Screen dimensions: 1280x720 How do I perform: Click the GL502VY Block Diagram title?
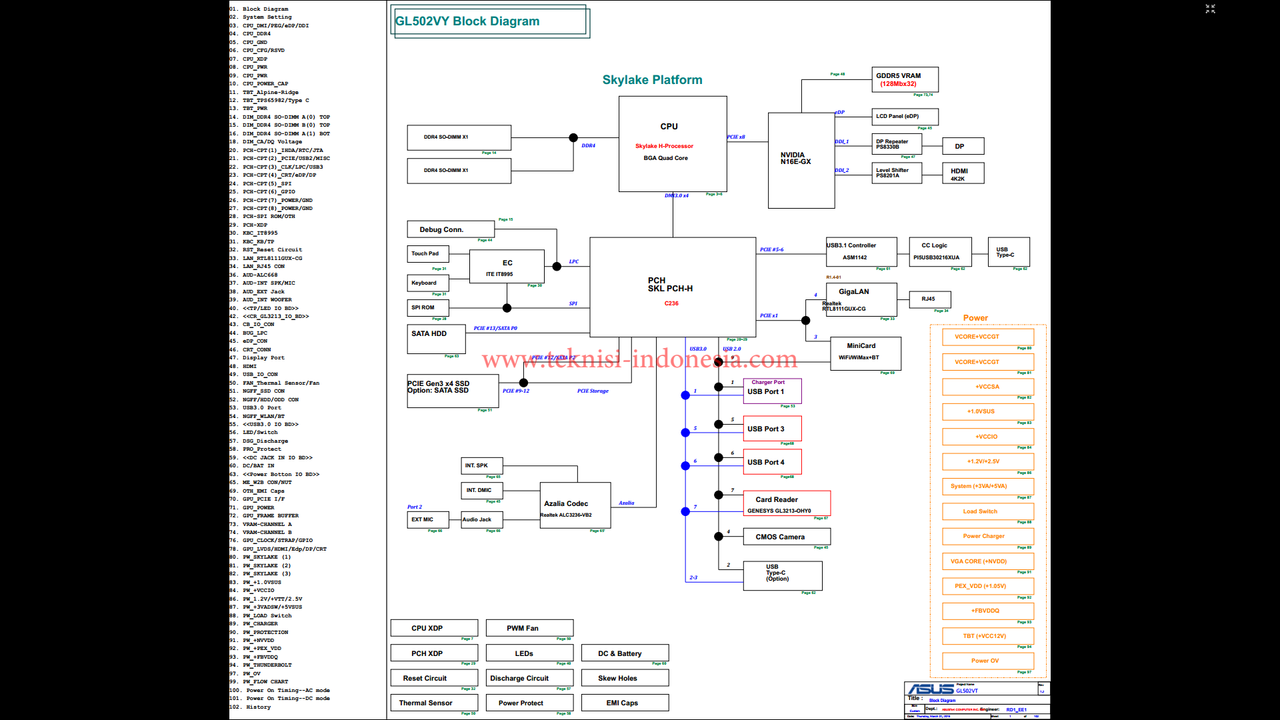coord(467,21)
